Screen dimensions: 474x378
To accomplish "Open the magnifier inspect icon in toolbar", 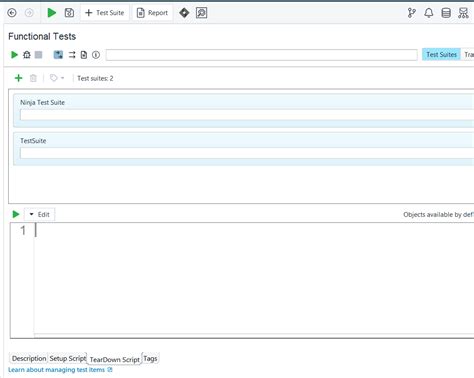I will coord(201,13).
